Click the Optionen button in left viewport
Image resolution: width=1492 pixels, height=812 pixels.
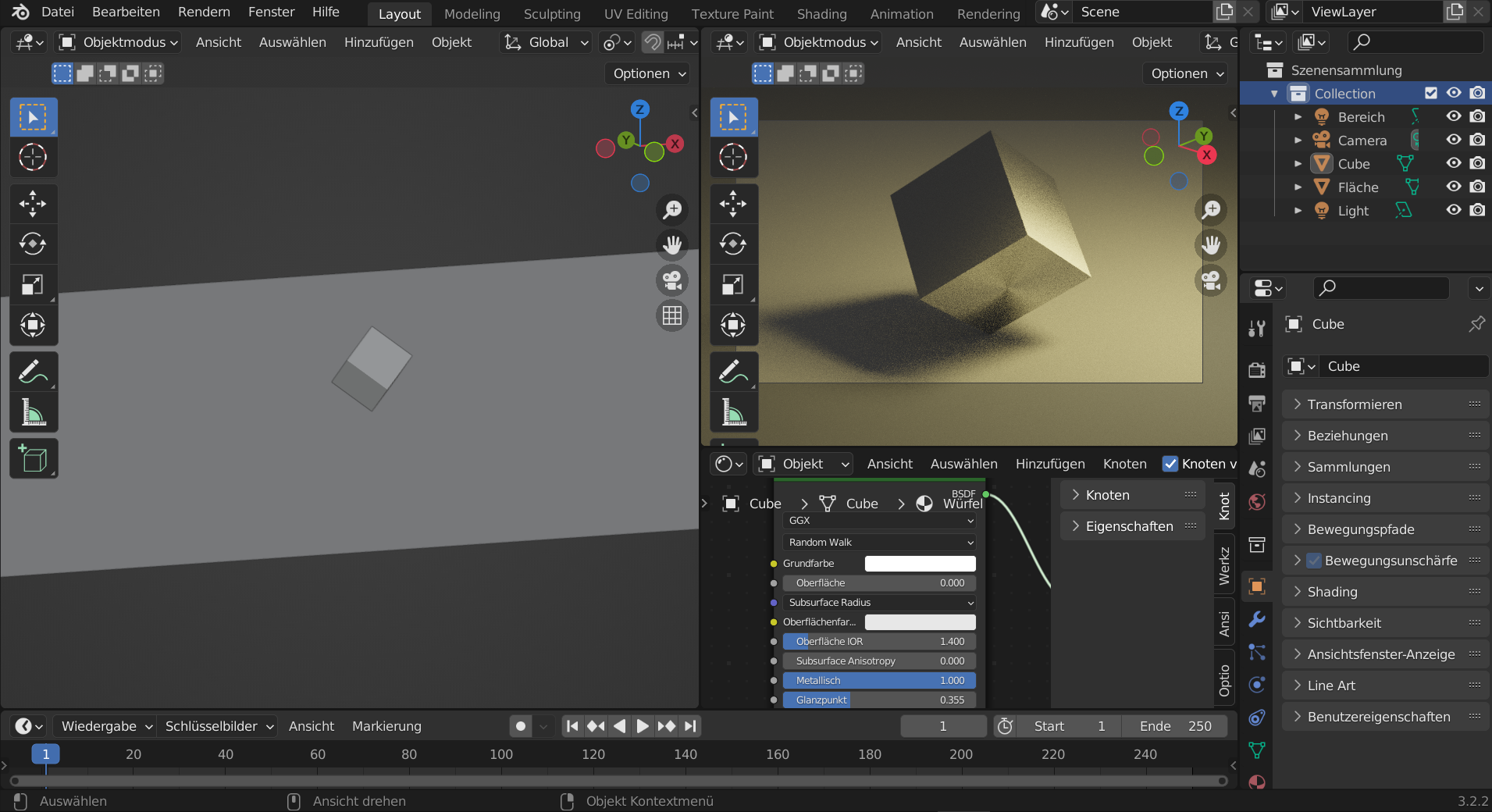[648, 73]
